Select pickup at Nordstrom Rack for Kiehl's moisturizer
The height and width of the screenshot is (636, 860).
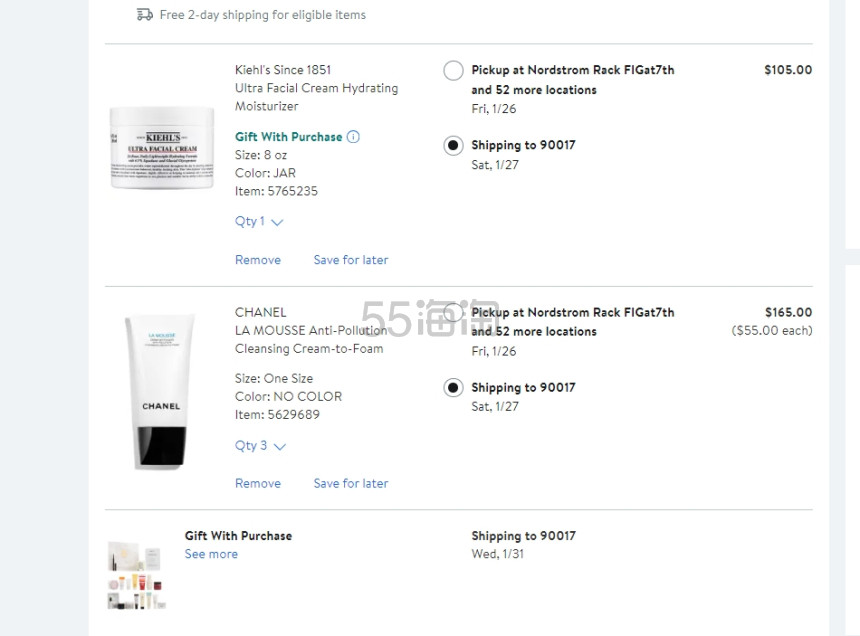[453, 70]
